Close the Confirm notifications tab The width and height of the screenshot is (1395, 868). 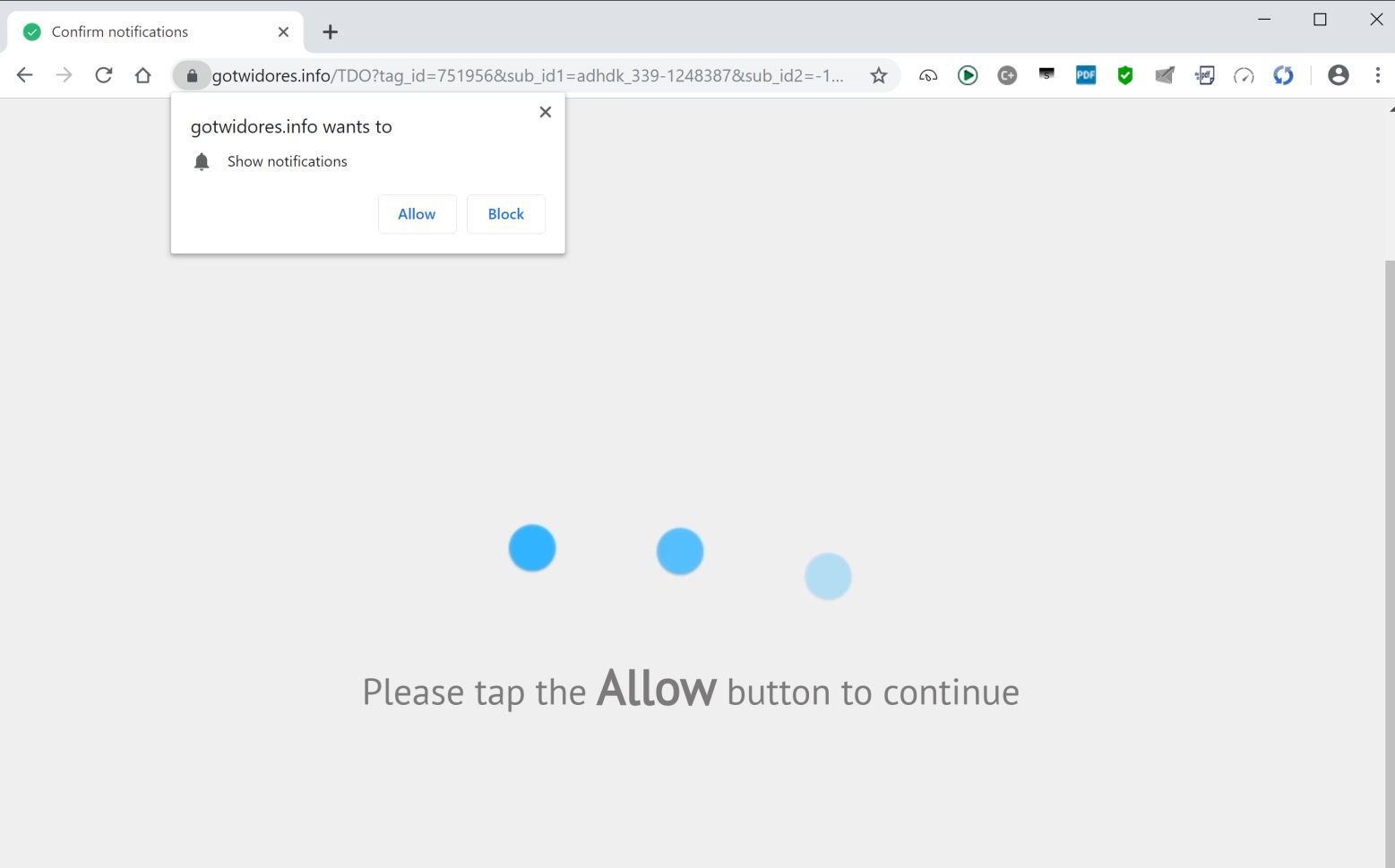[x=283, y=32]
